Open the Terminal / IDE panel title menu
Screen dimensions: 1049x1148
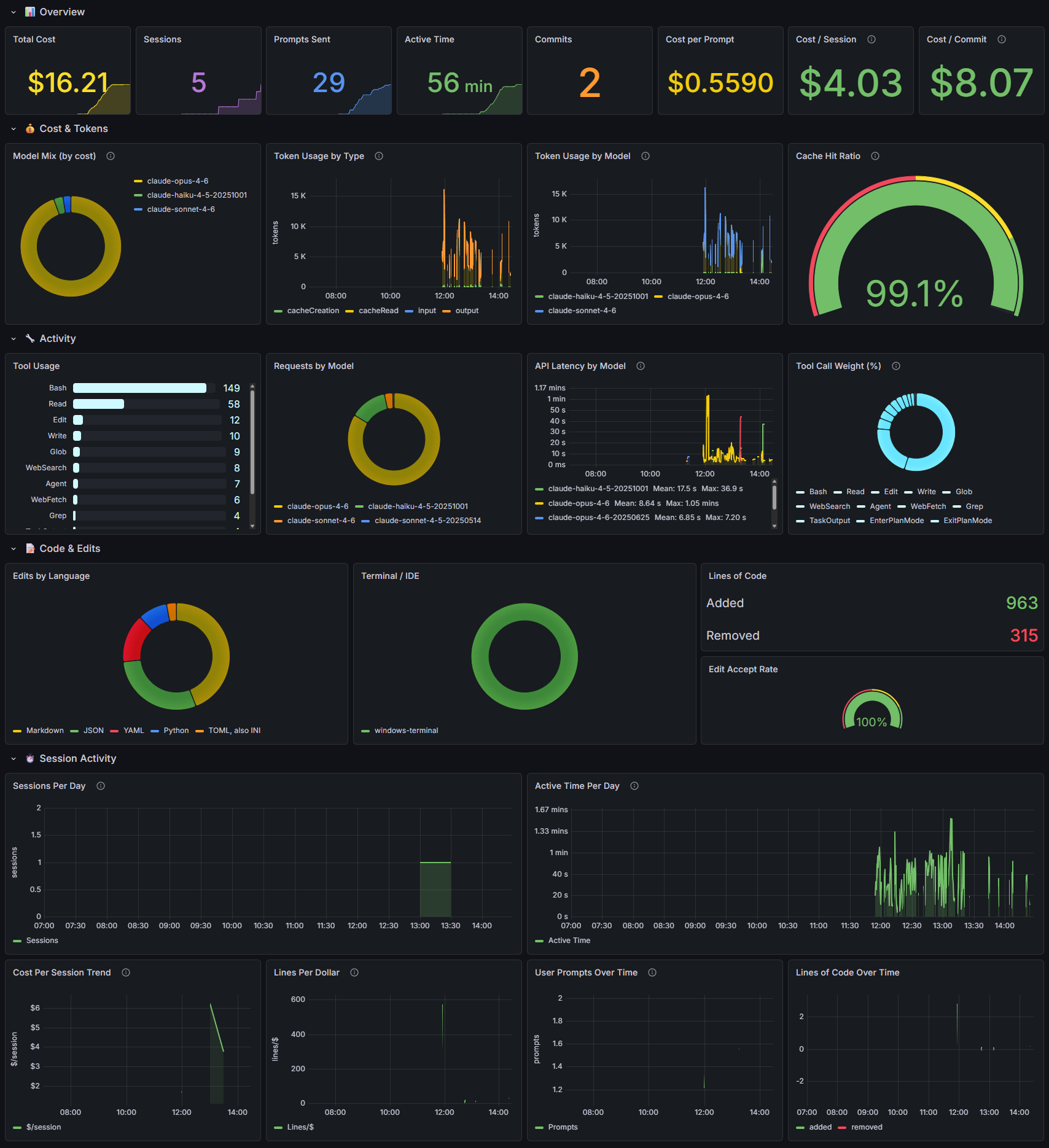click(390, 576)
